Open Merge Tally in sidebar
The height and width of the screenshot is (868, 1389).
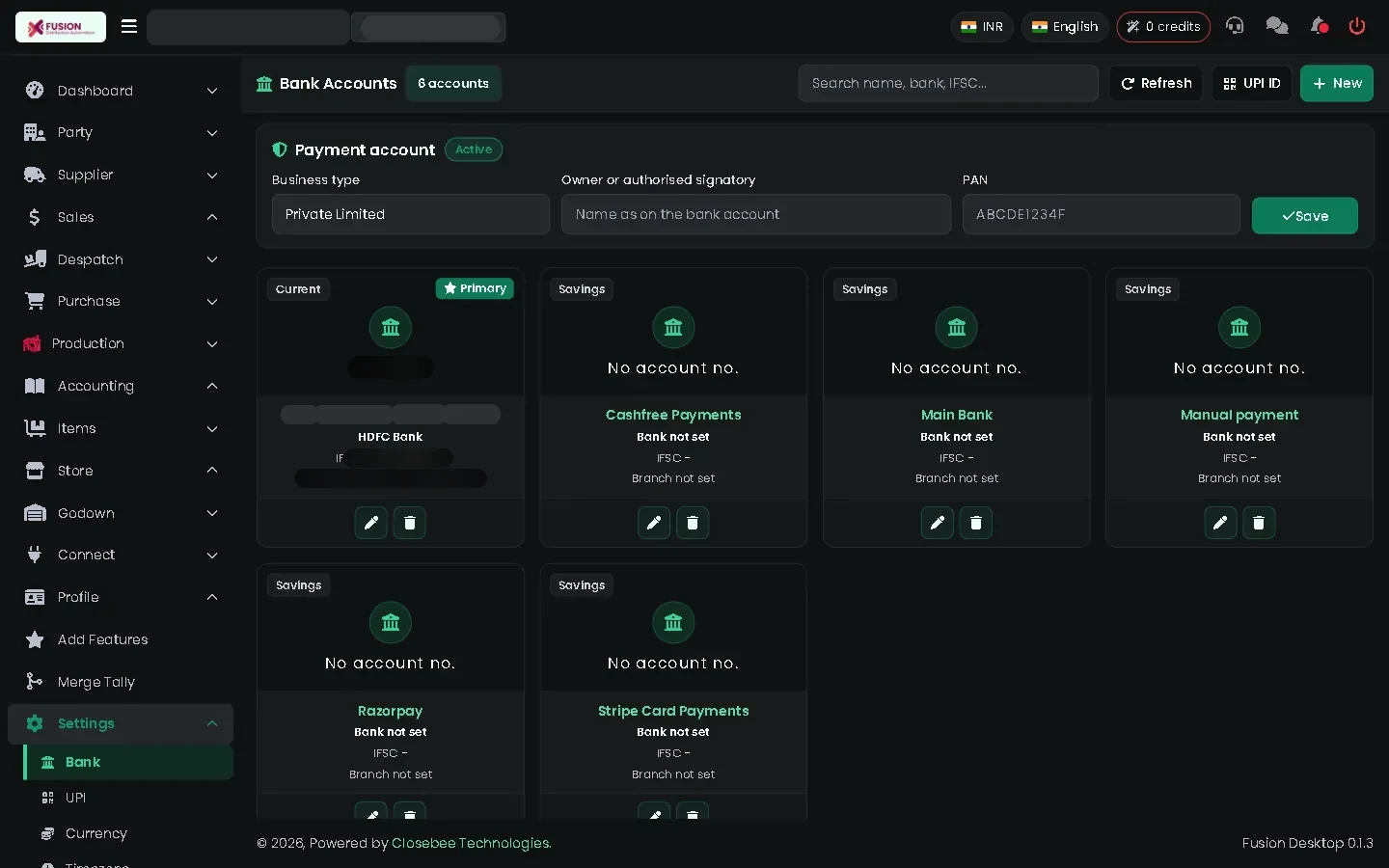click(x=121, y=682)
